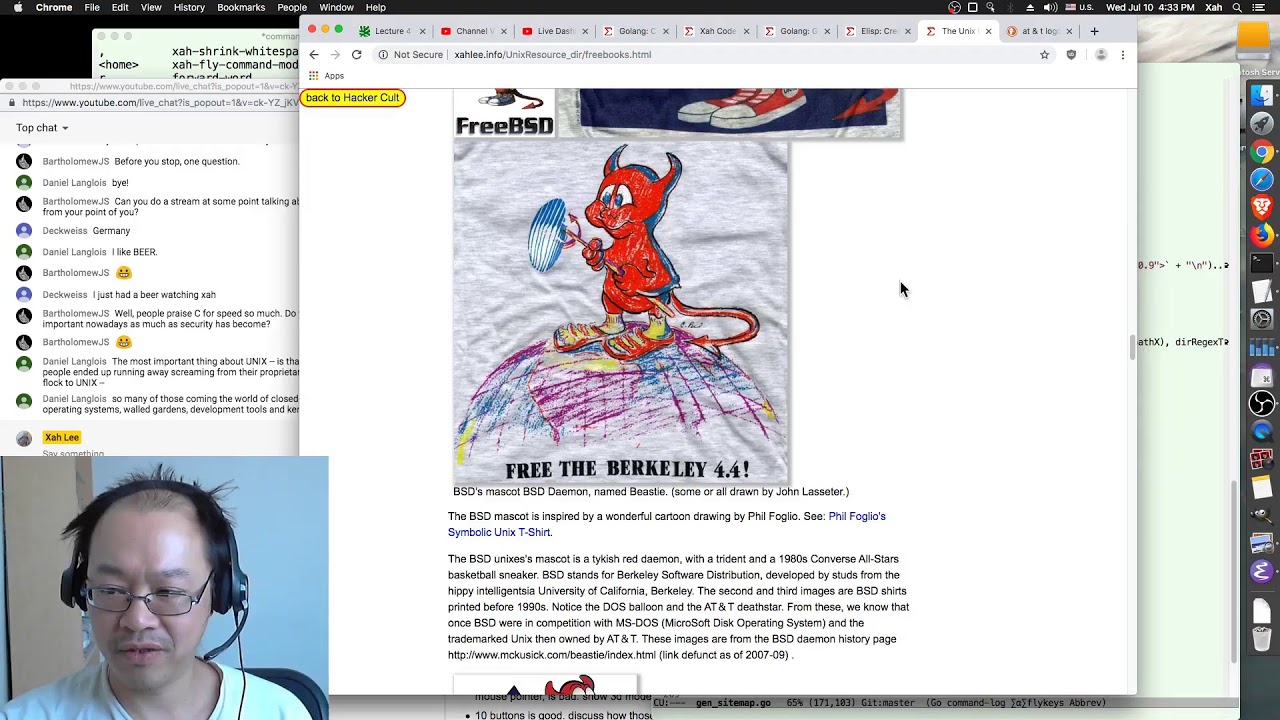Image resolution: width=1280 pixels, height=720 pixels.
Task: Open the Window menu
Action: (x=336, y=7)
